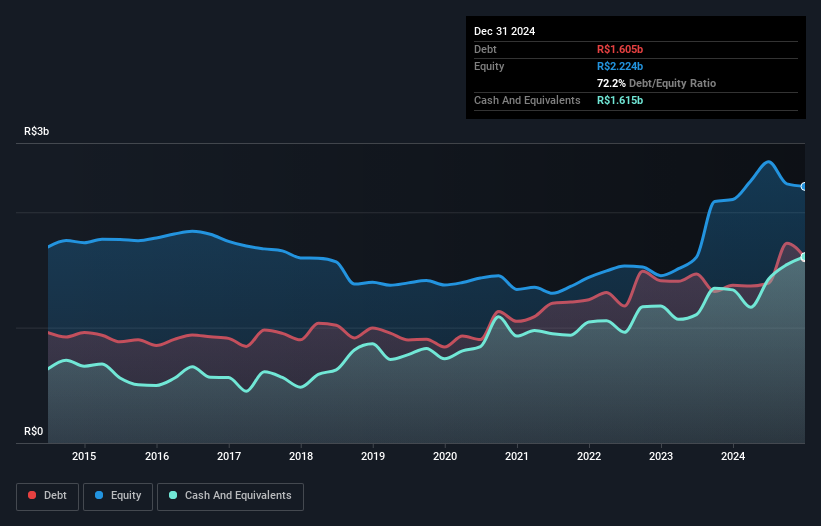Screen dimensions: 821x526
Task: Click the Dec 31 2024 tooltip date
Action: tap(505, 31)
